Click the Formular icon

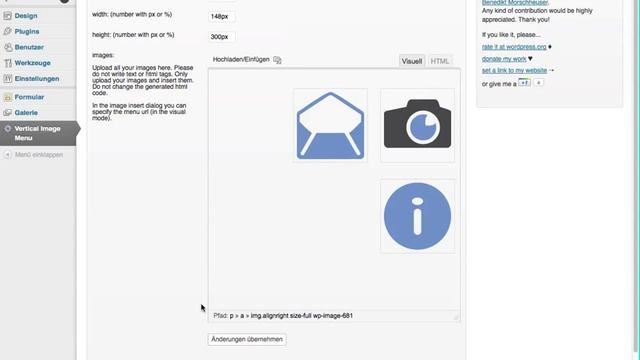[7, 97]
